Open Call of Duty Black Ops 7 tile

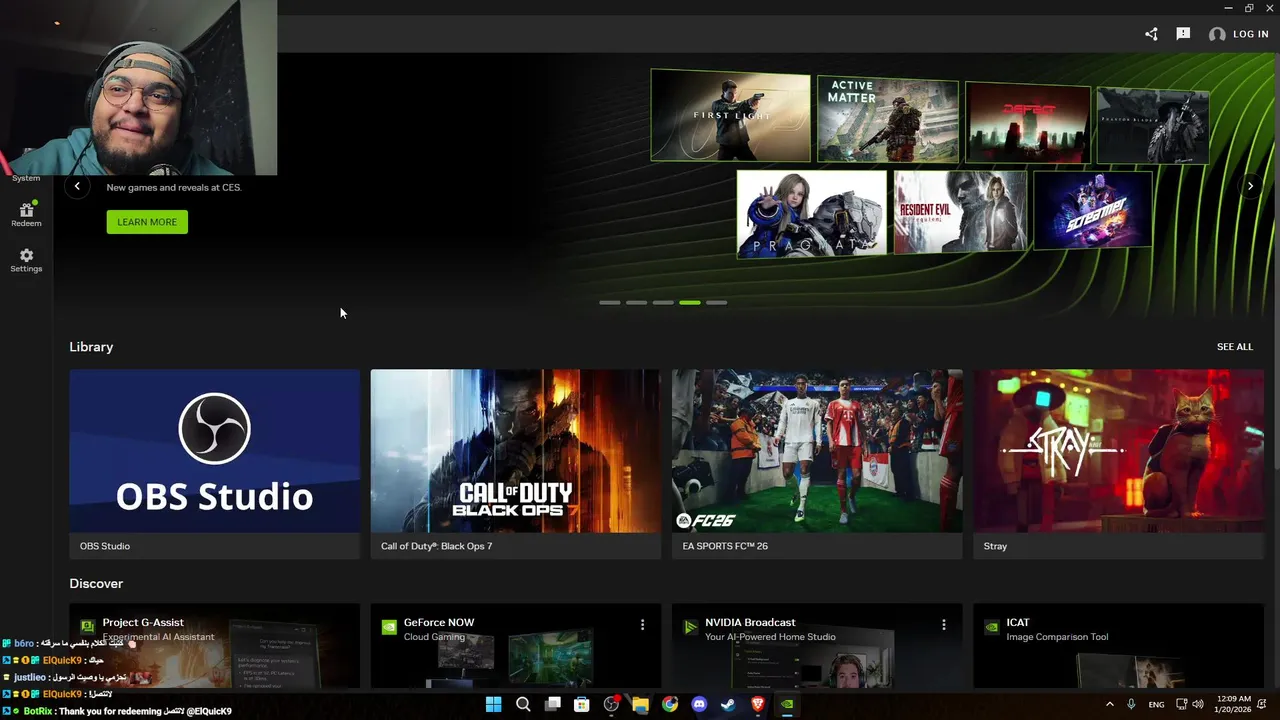(515, 464)
